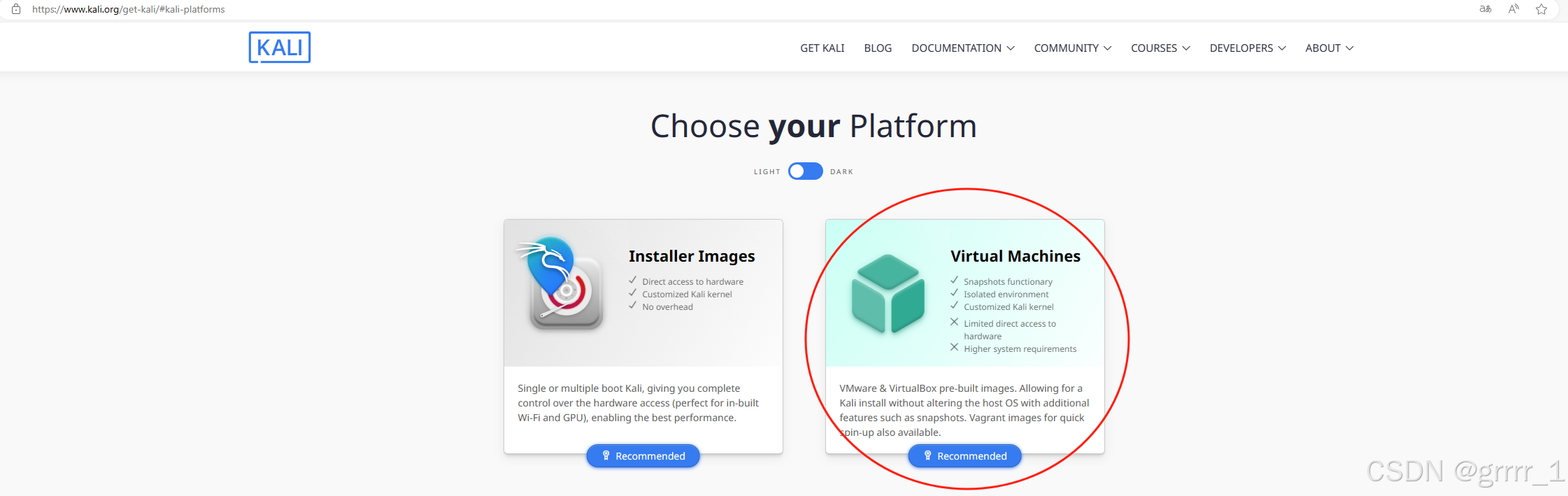
Task: Click the Installer Images disk icon
Action: [x=561, y=283]
